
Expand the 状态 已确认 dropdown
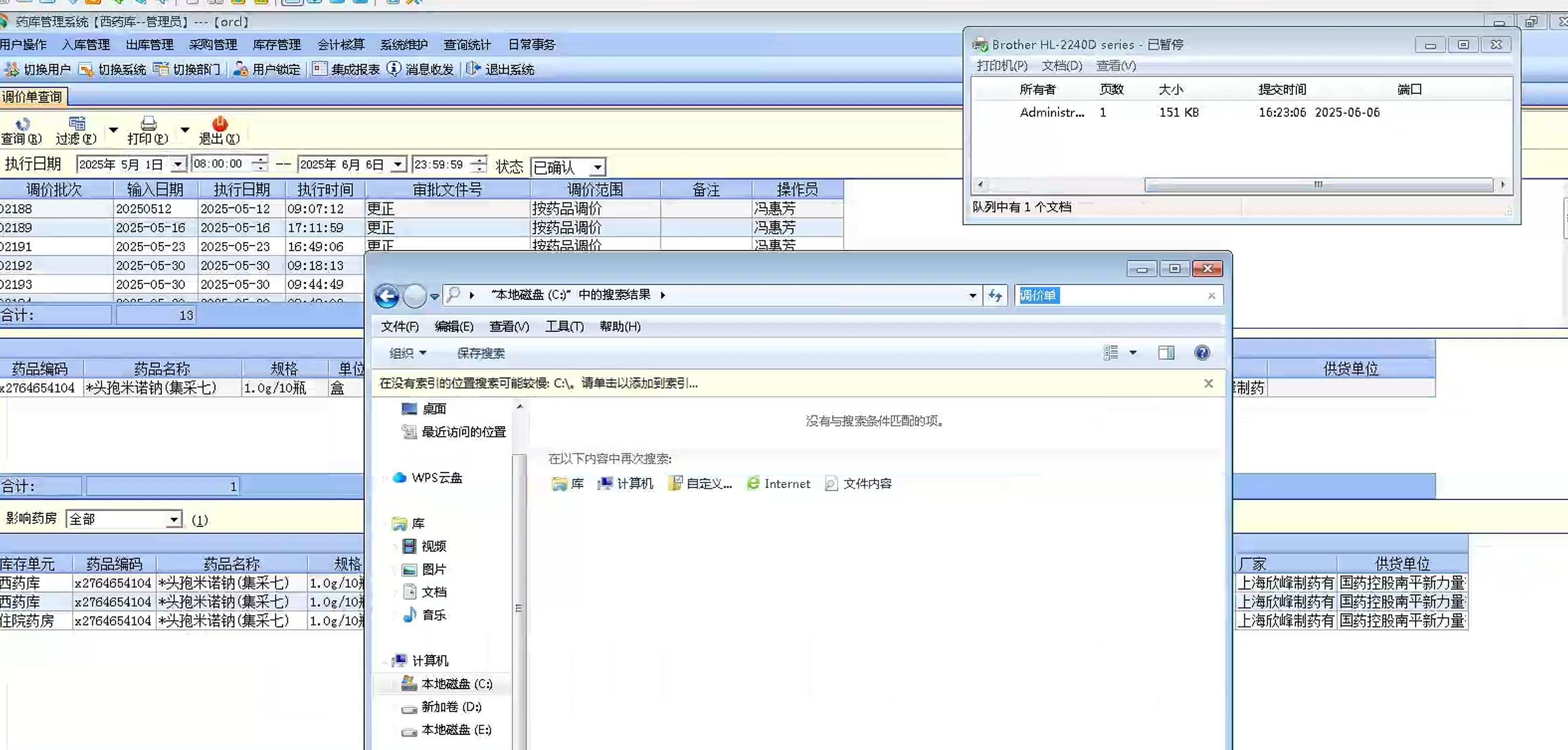pyautogui.click(x=598, y=167)
